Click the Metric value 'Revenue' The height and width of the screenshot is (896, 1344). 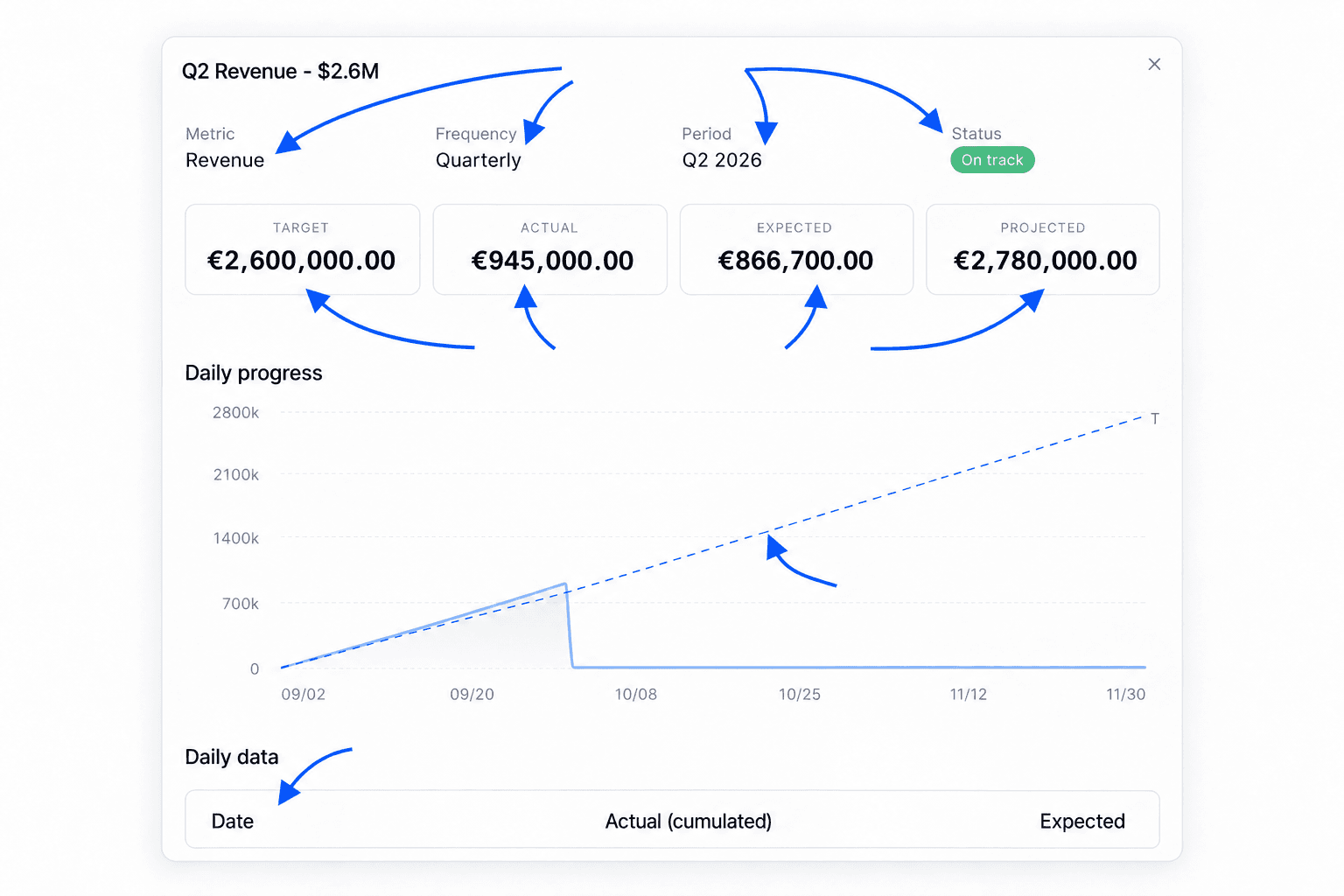click(225, 160)
